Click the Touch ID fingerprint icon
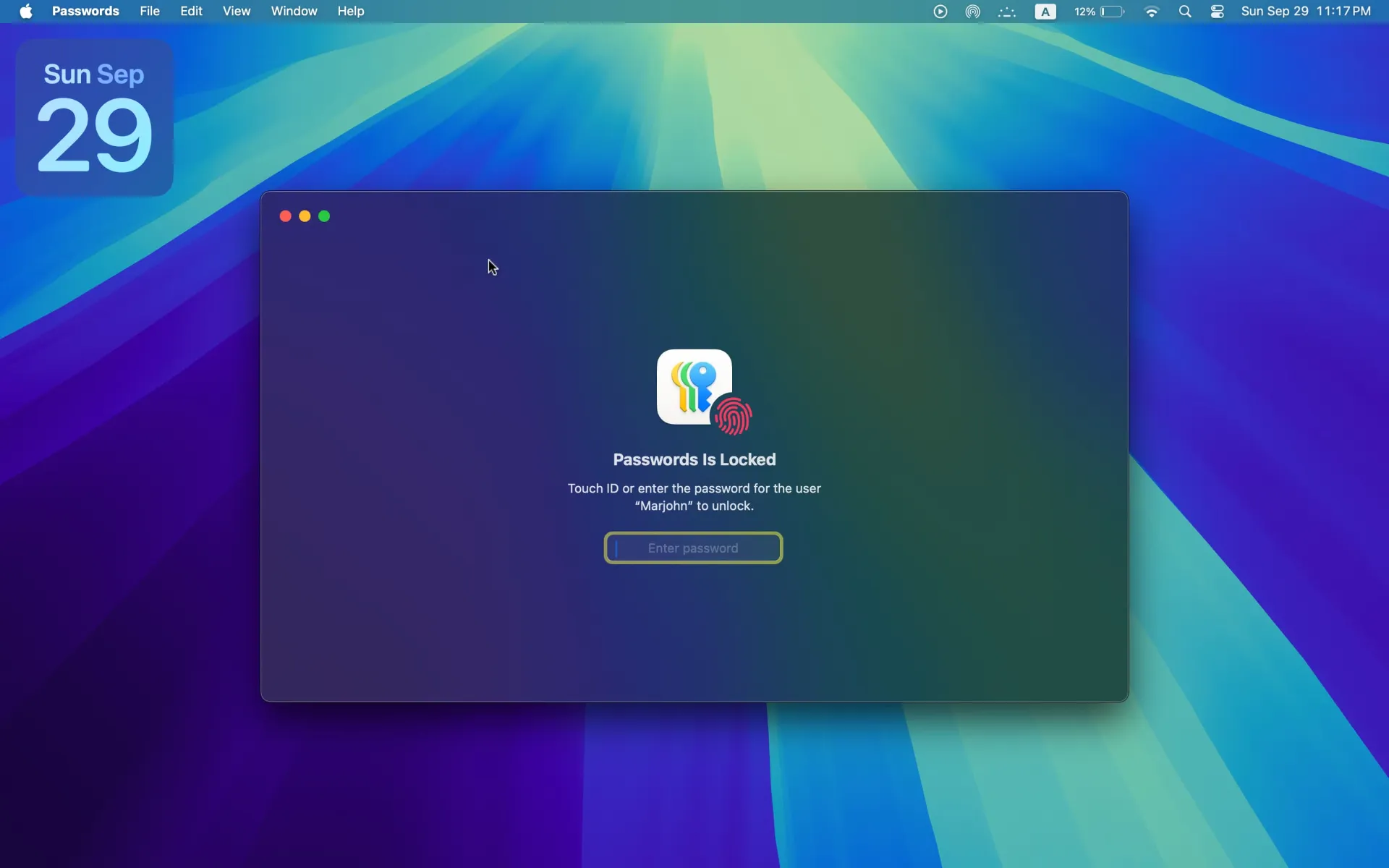This screenshot has width=1389, height=868. pos(734,417)
